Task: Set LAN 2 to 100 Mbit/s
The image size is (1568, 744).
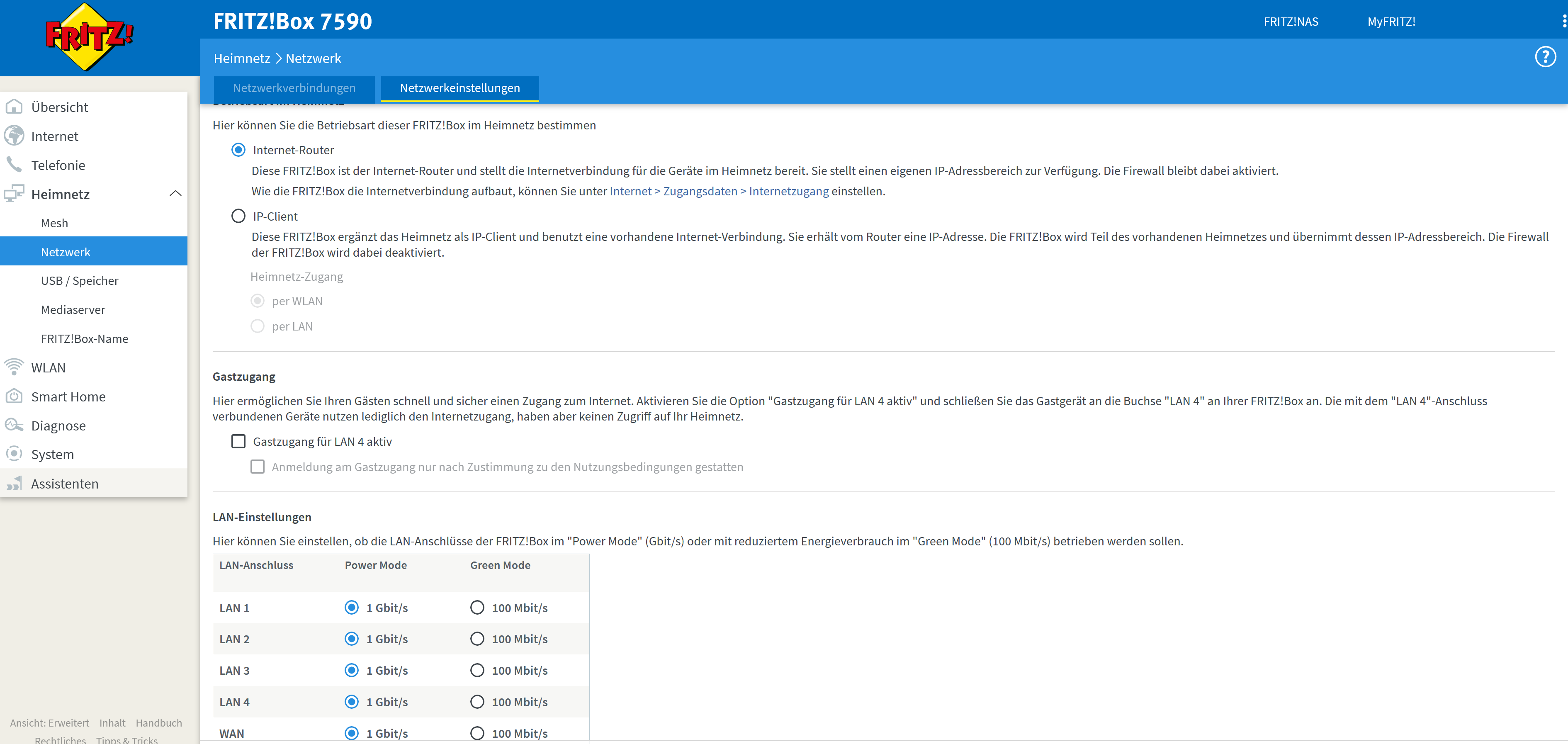Action: 477,639
